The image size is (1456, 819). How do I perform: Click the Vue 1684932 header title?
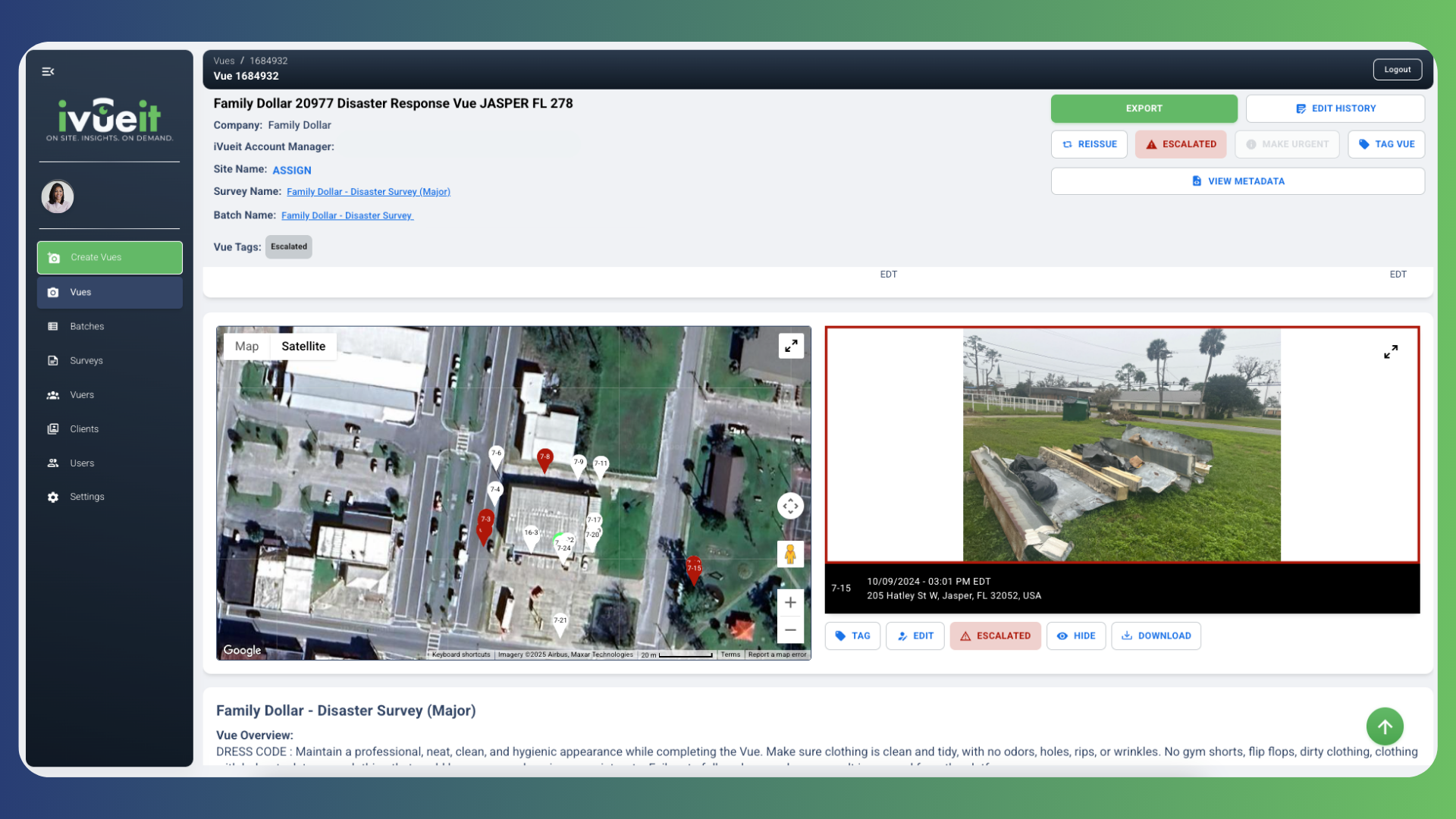pyautogui.click(x=246, y=76)
